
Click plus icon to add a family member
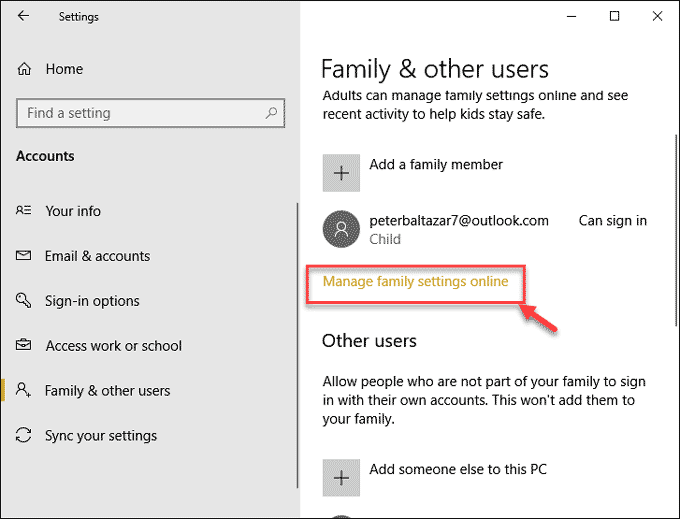(341, 173)
